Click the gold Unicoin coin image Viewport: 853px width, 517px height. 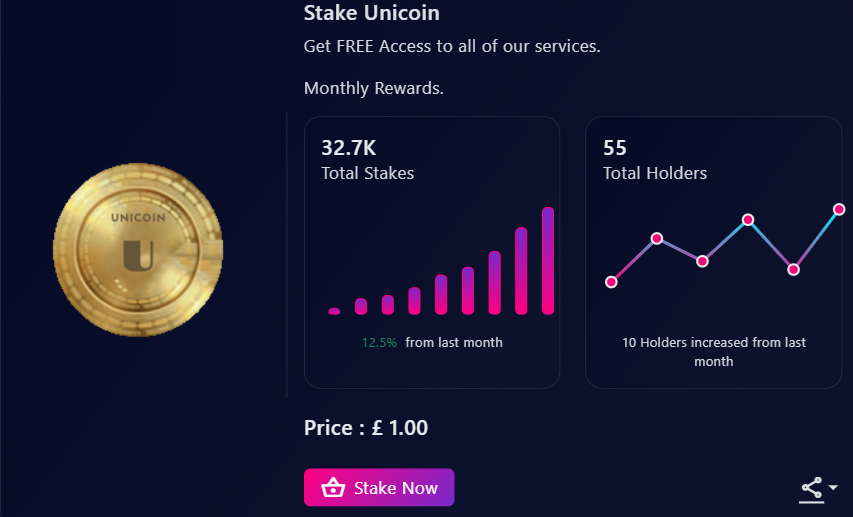pyautogui.click(x=138, y=251)
